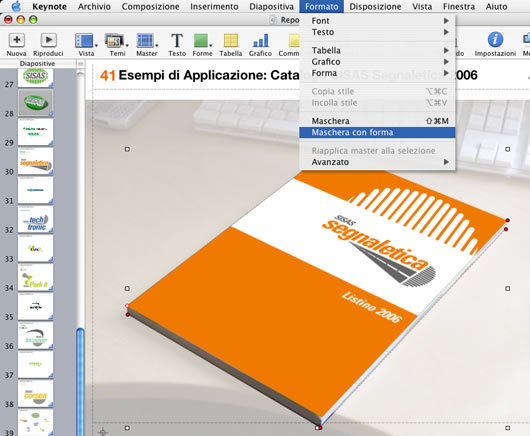Open the Inserimento menu

[x=214, y=6]
